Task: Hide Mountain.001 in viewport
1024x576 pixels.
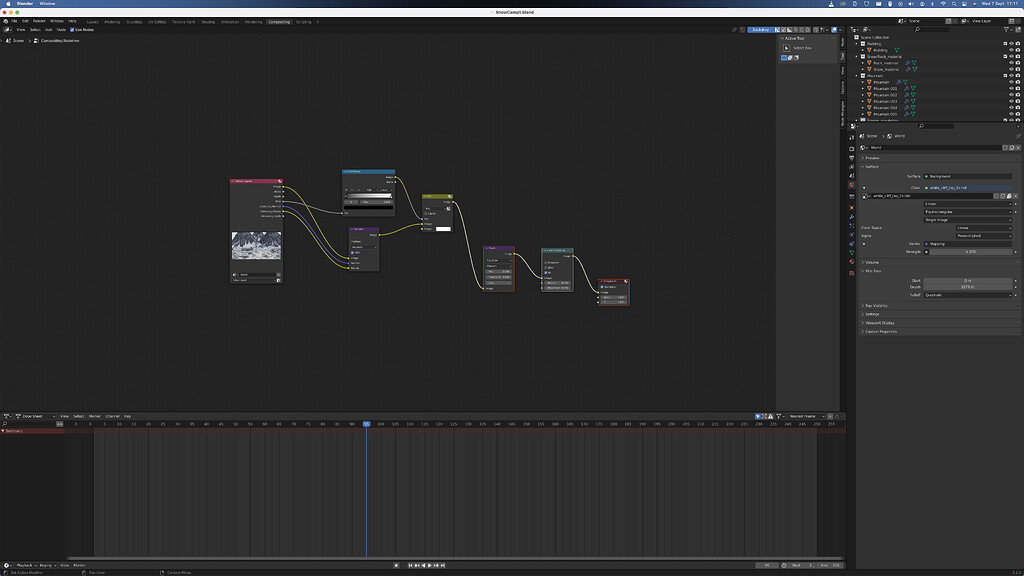Action: [1011, 88]
